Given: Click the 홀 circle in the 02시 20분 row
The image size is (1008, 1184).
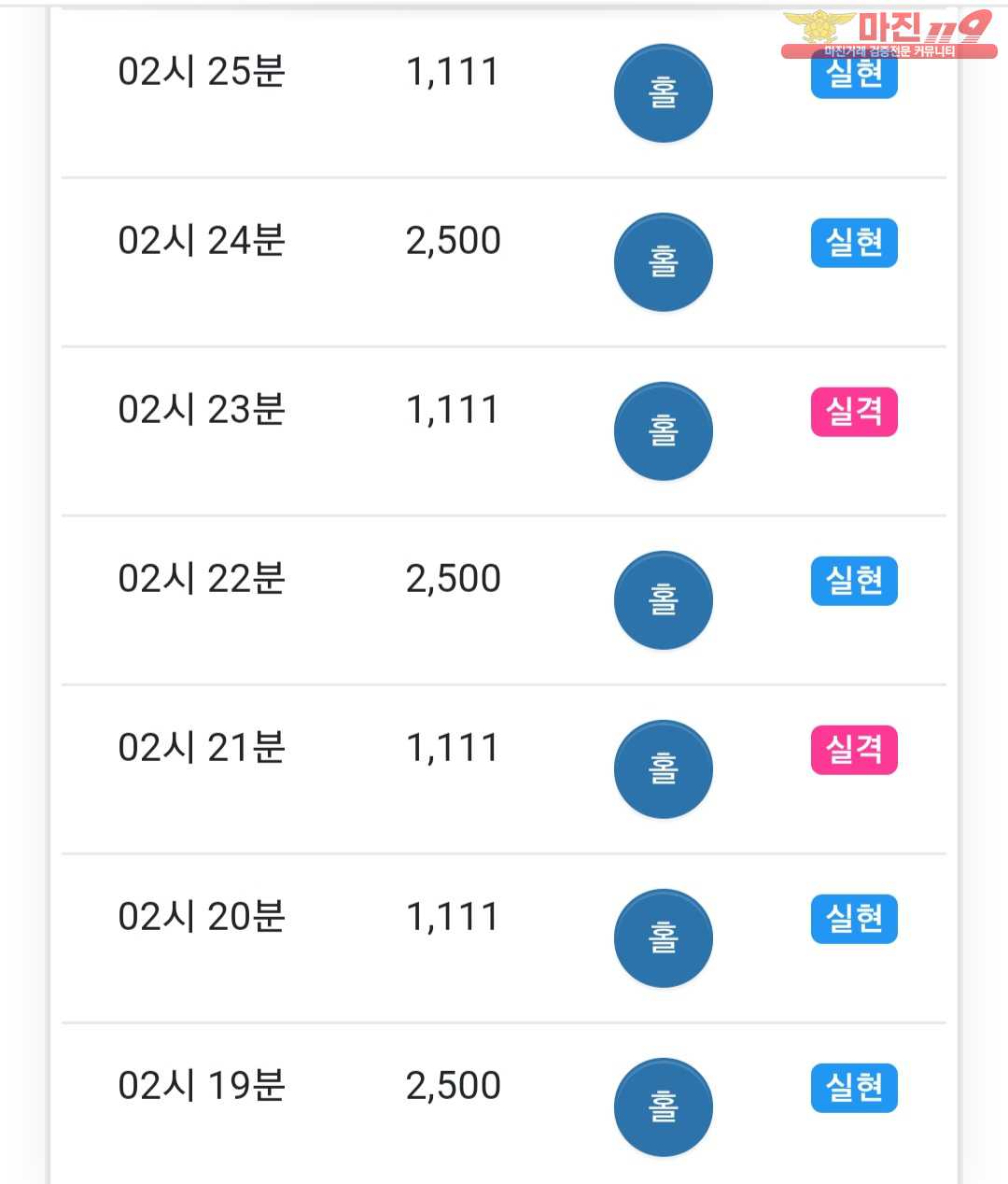Looking at the screenshot, I should [663, 938].
